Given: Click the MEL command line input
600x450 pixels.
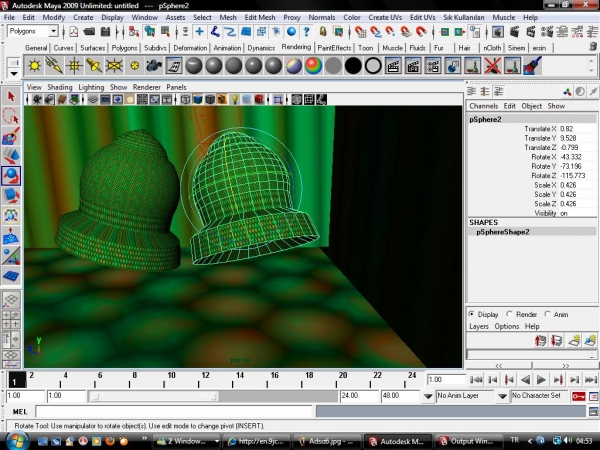Looking at the screenshot, I should 174,412.
